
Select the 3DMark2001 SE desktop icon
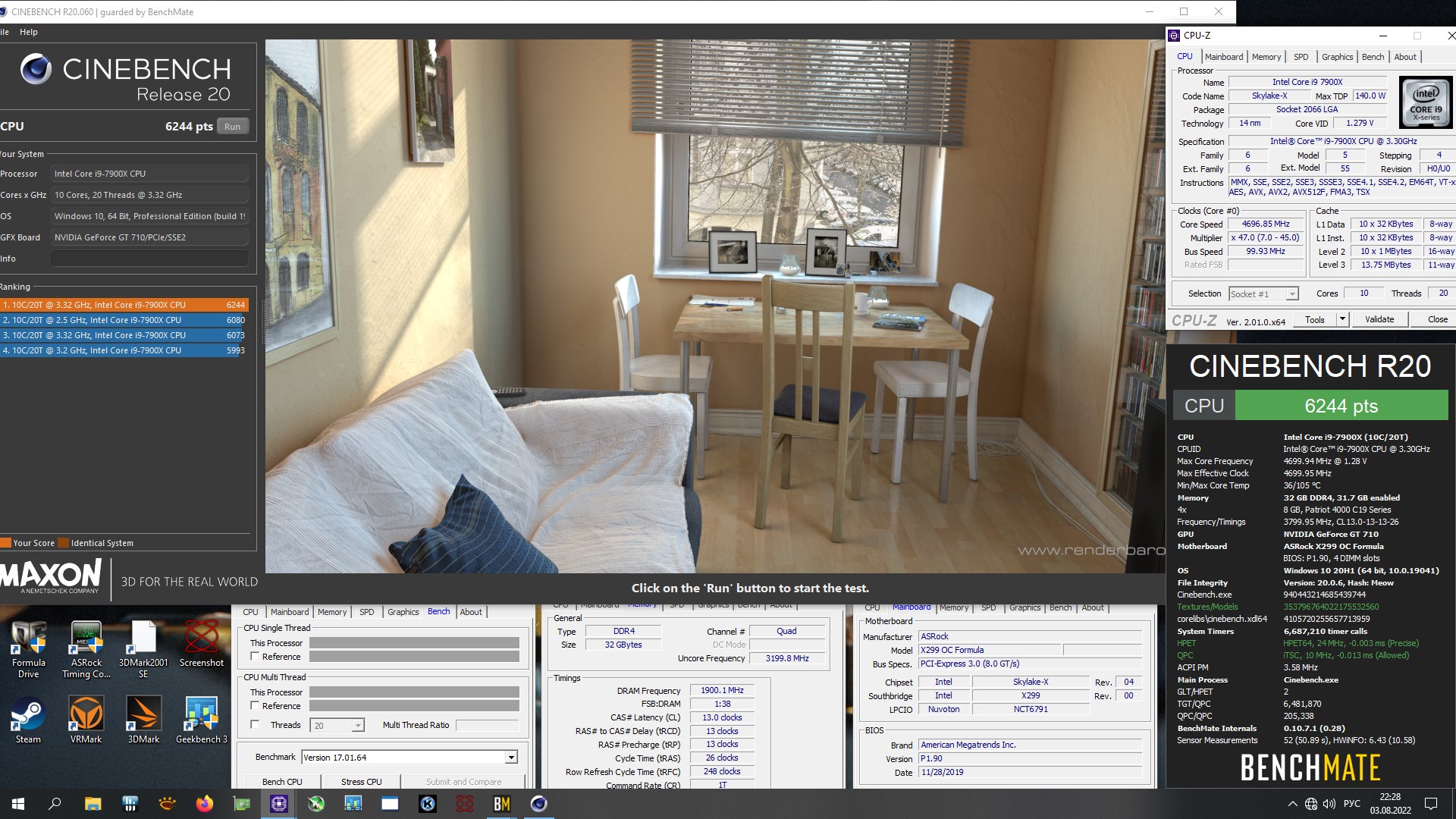click(x=143, y=648)
